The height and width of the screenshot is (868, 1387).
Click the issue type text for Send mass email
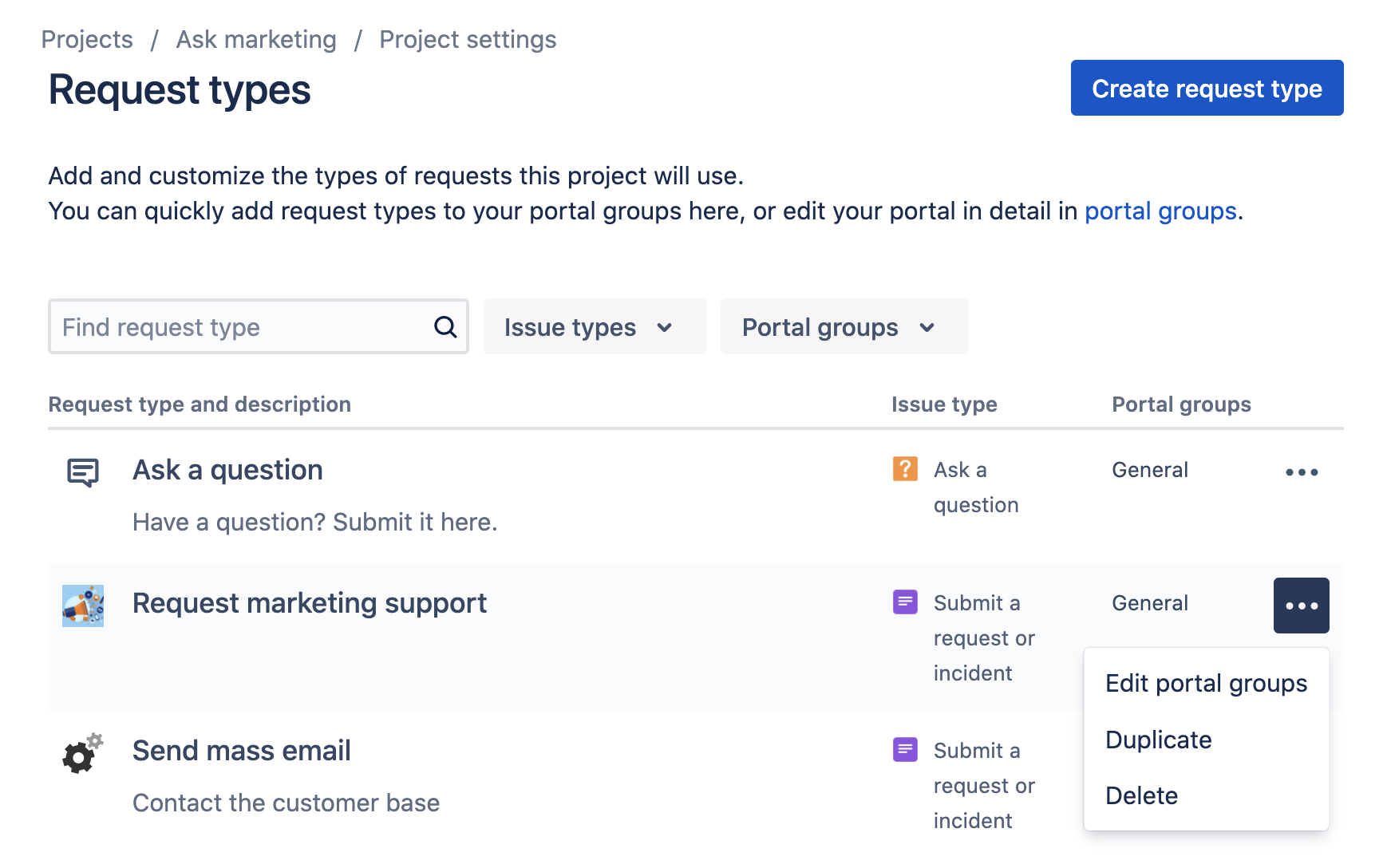click(x=984, y=786)
